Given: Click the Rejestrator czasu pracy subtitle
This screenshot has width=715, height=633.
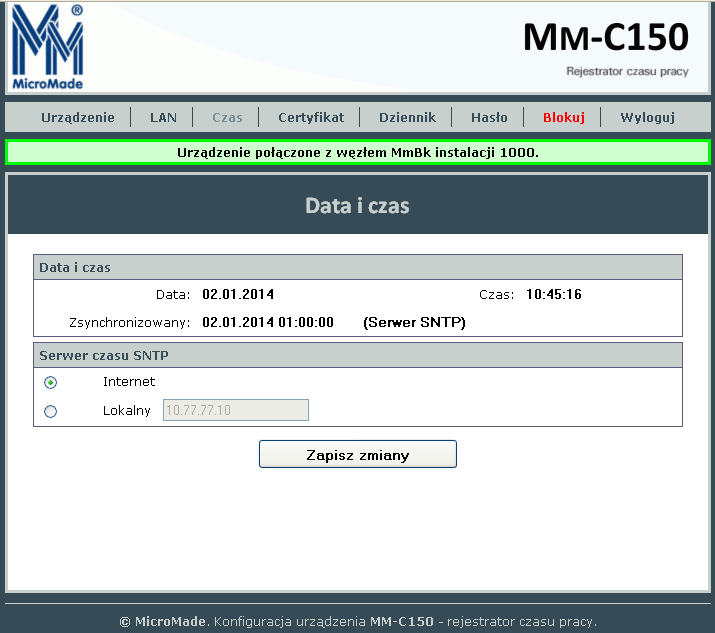Looking at the screenshot, I should point(627,72).
